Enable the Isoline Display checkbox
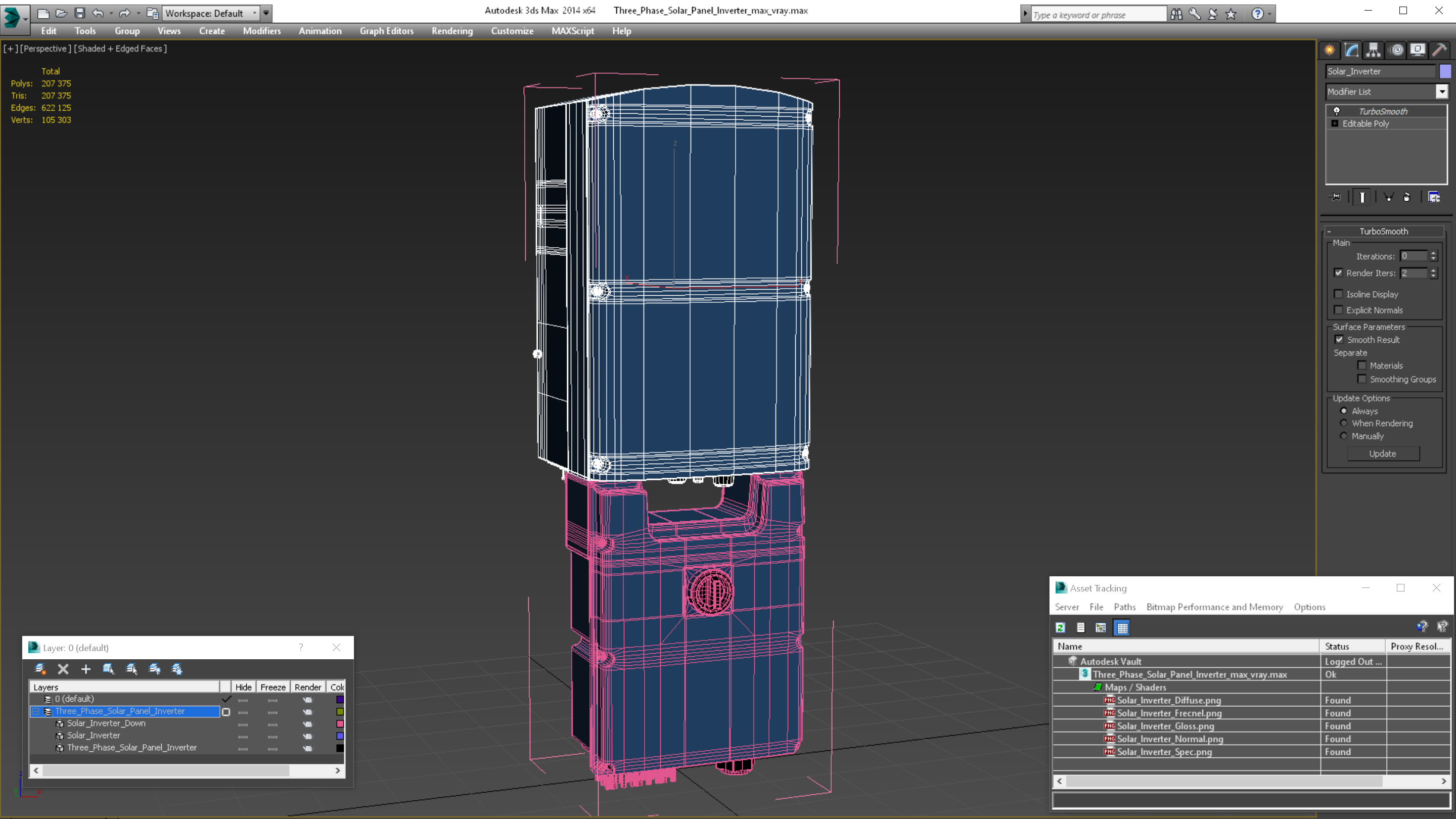 (1338, 294)
